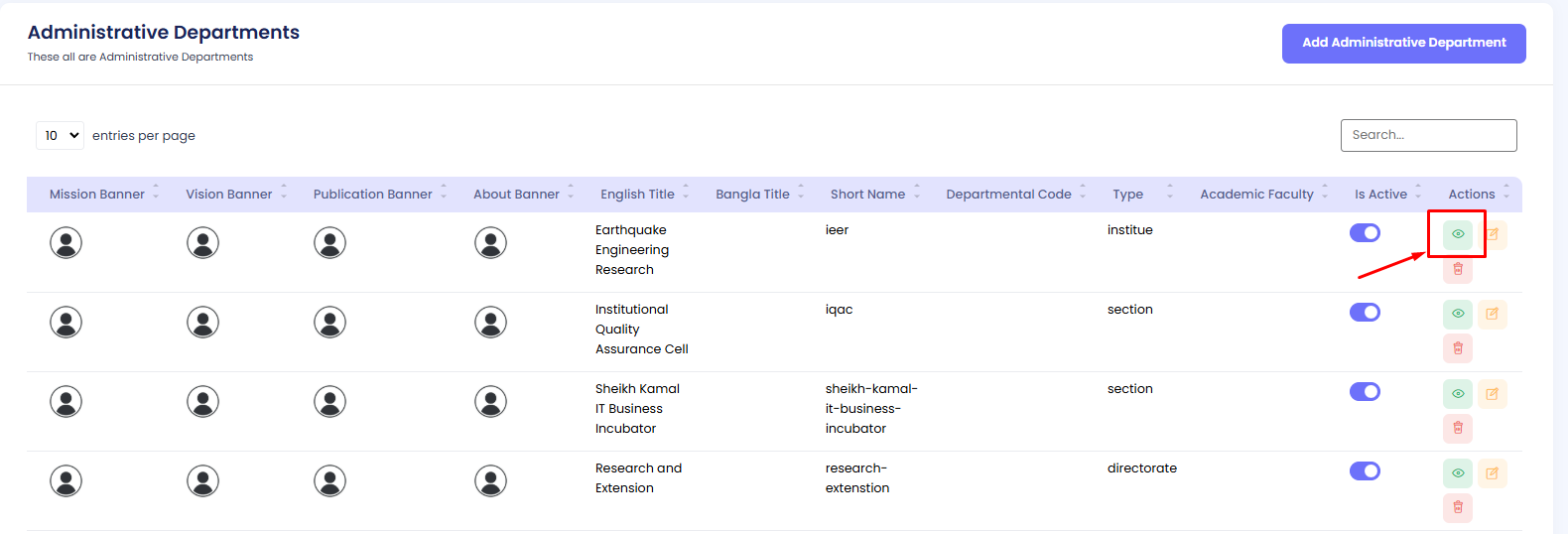Viewport: 1568px width, 534px height.
Task: Edit the Sheikh Kamal IT Business Incubator row
Action: click(x=1492, y=394)
